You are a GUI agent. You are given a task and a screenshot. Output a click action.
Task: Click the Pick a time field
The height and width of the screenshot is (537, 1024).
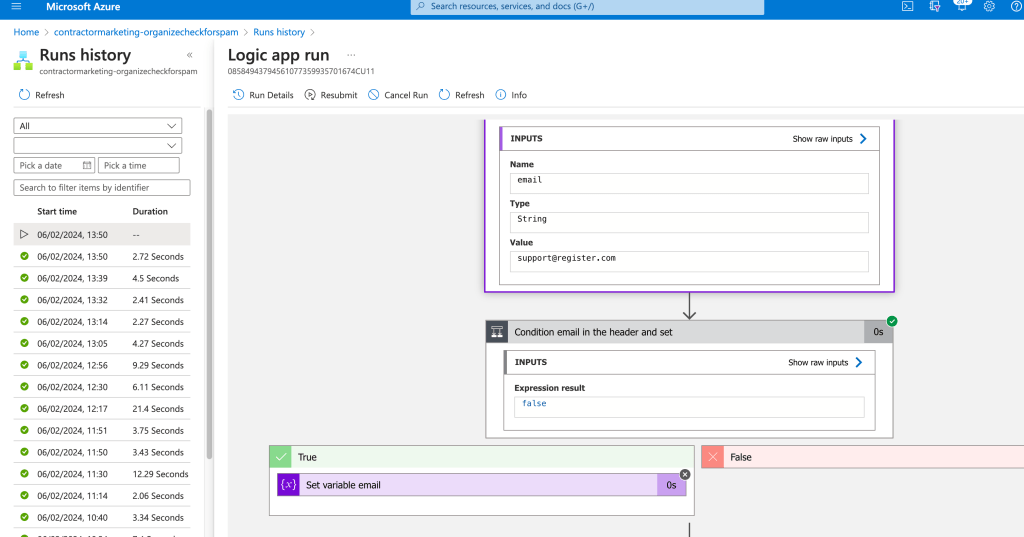[x=138, y=165]
